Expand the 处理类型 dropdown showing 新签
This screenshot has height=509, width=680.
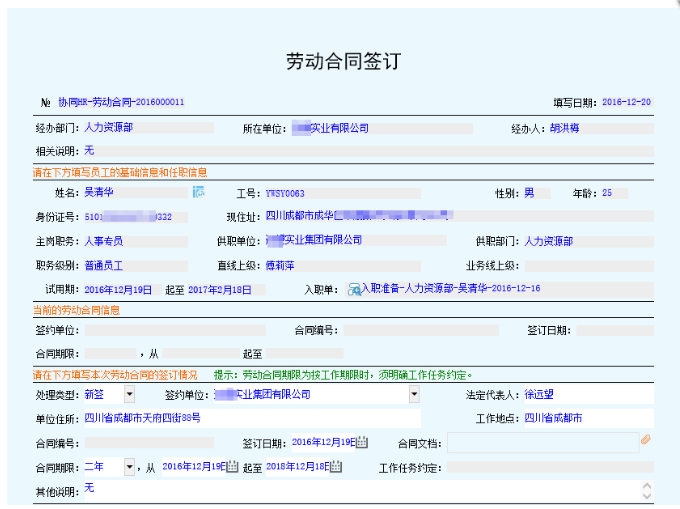[129, 395]
